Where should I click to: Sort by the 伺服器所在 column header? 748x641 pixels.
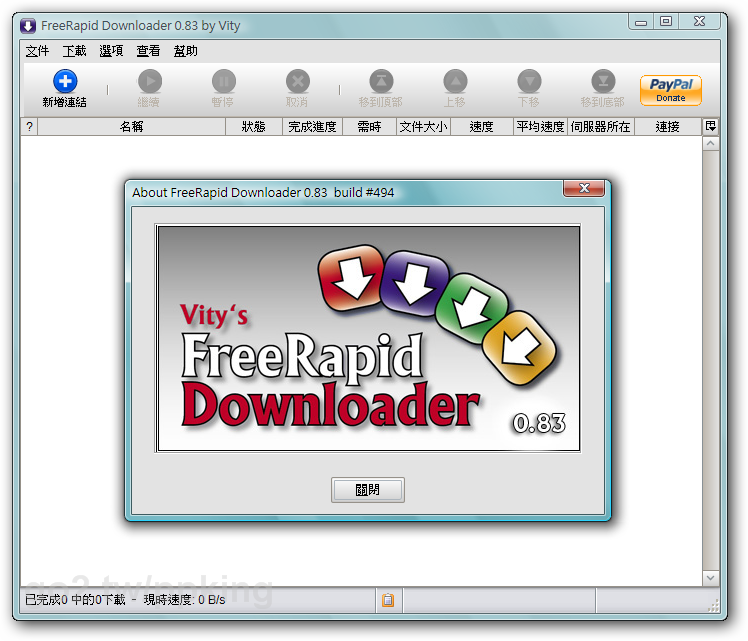601,127
